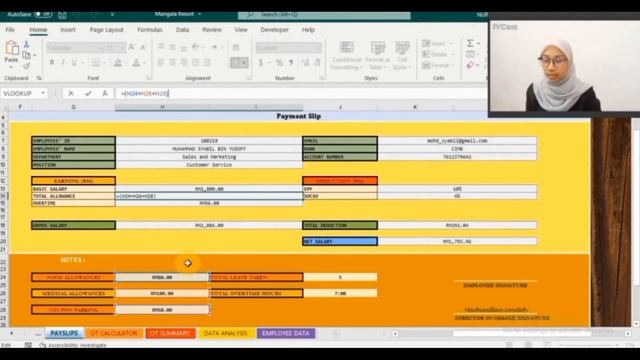Screen dimensions: 640x360
Task: Click the Percent Style icon
Action: 279,63
